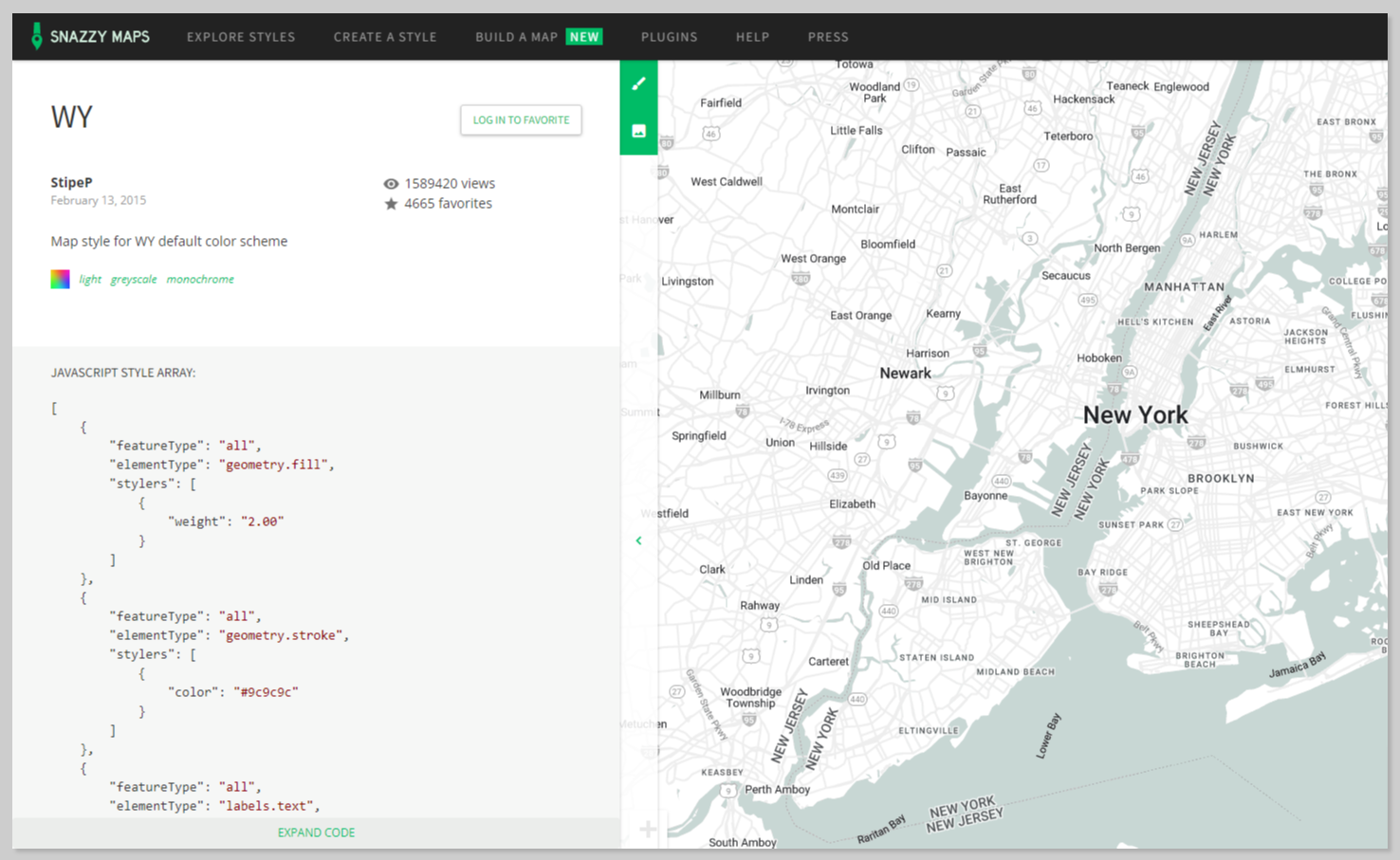
Task: Click the green NEW badge
Action: pos(584,37)
